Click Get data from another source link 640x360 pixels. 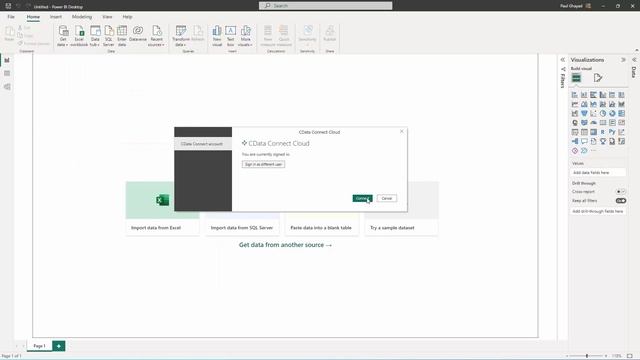[x=285, y=245]
